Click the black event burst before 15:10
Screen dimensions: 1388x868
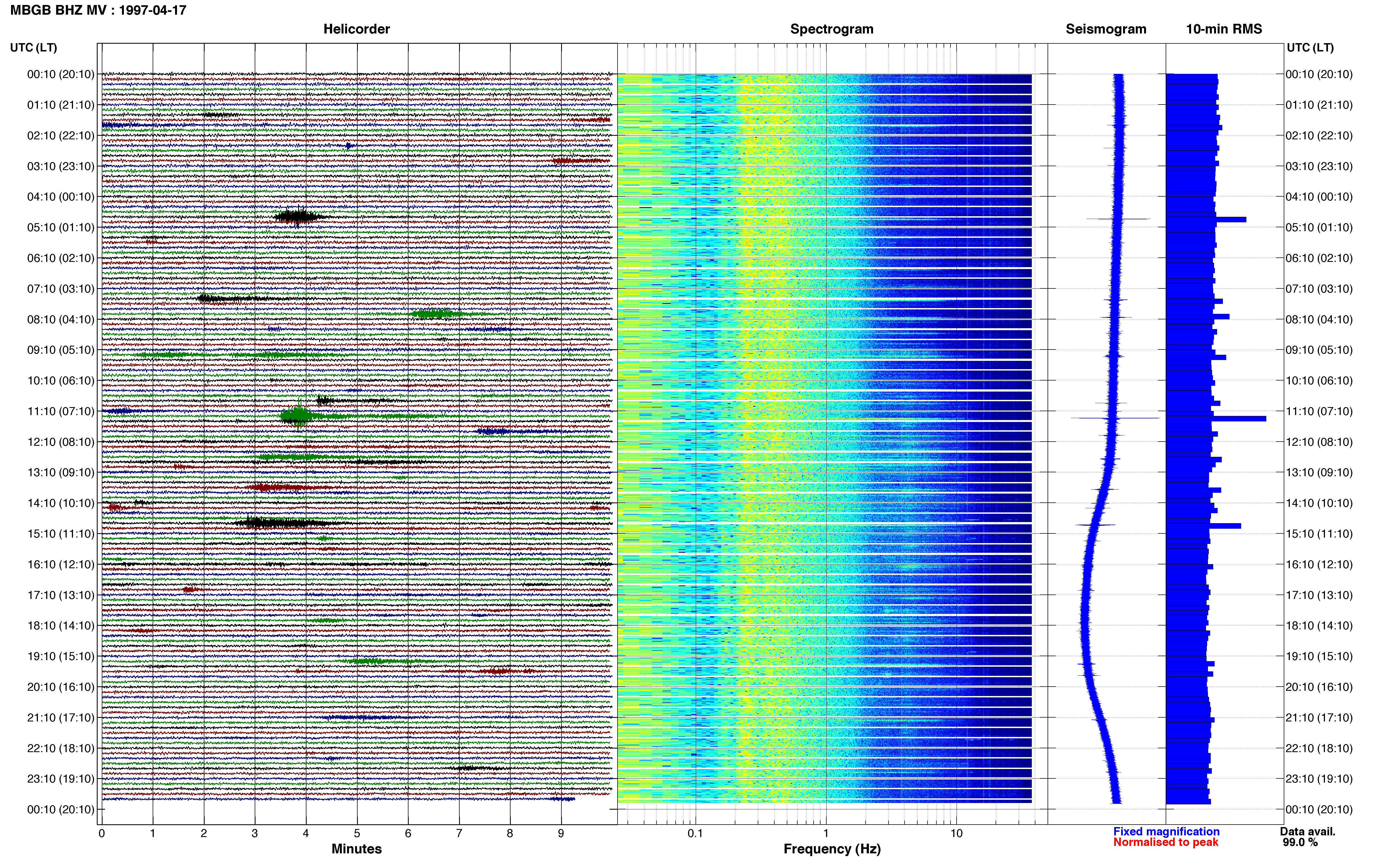pos(281,522)
